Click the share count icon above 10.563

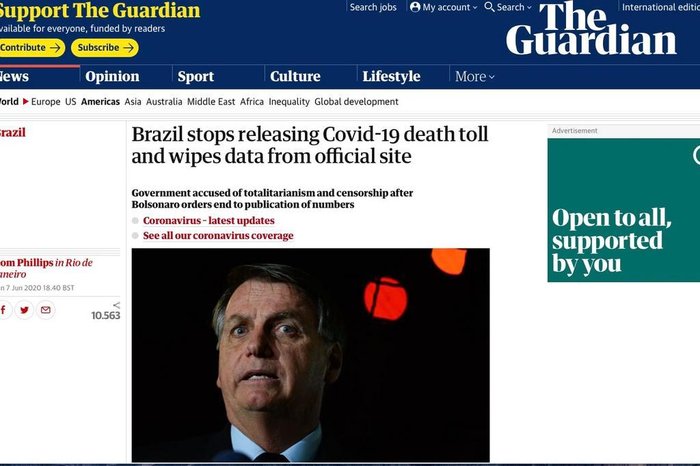[117, 305]
